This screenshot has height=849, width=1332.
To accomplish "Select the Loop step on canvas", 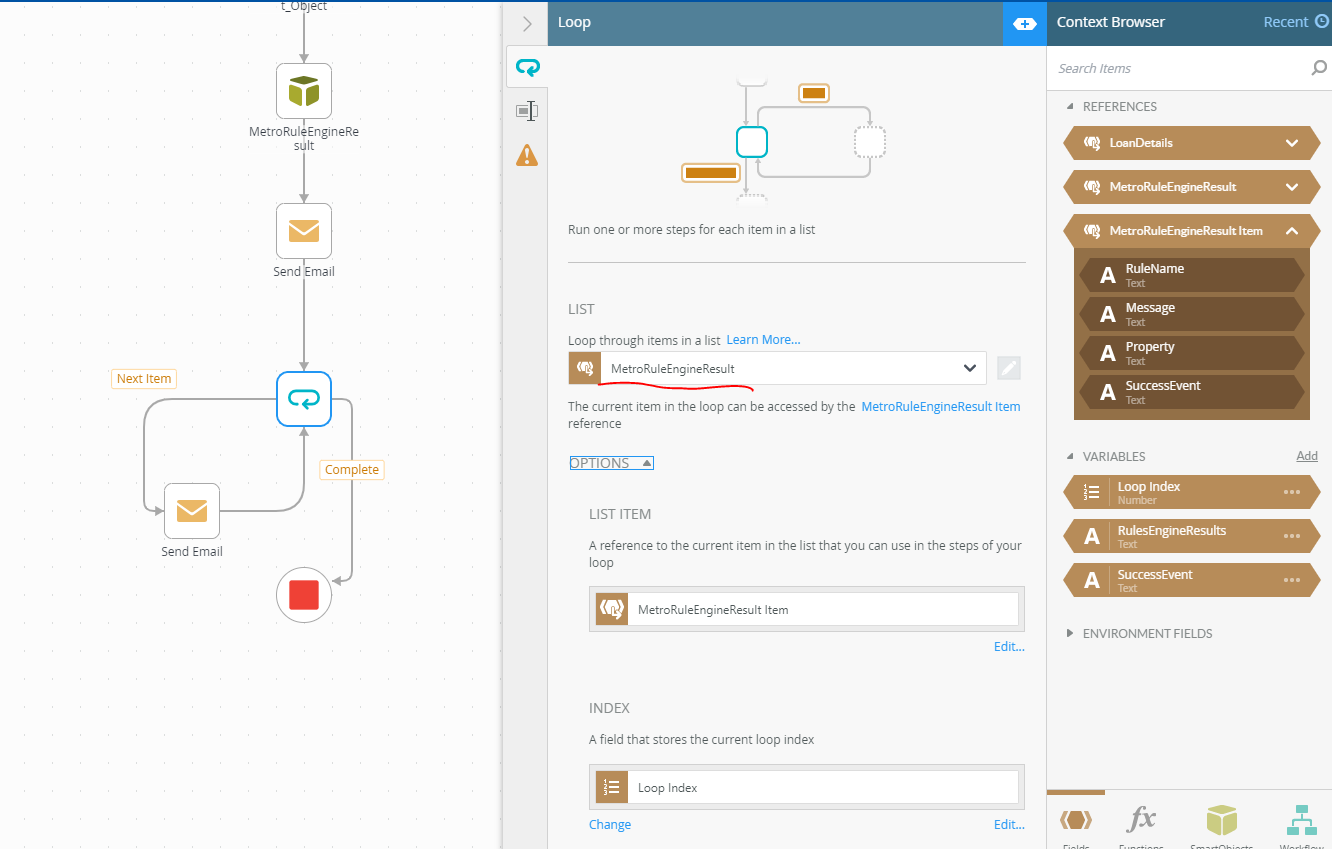I will click(304, 399).
